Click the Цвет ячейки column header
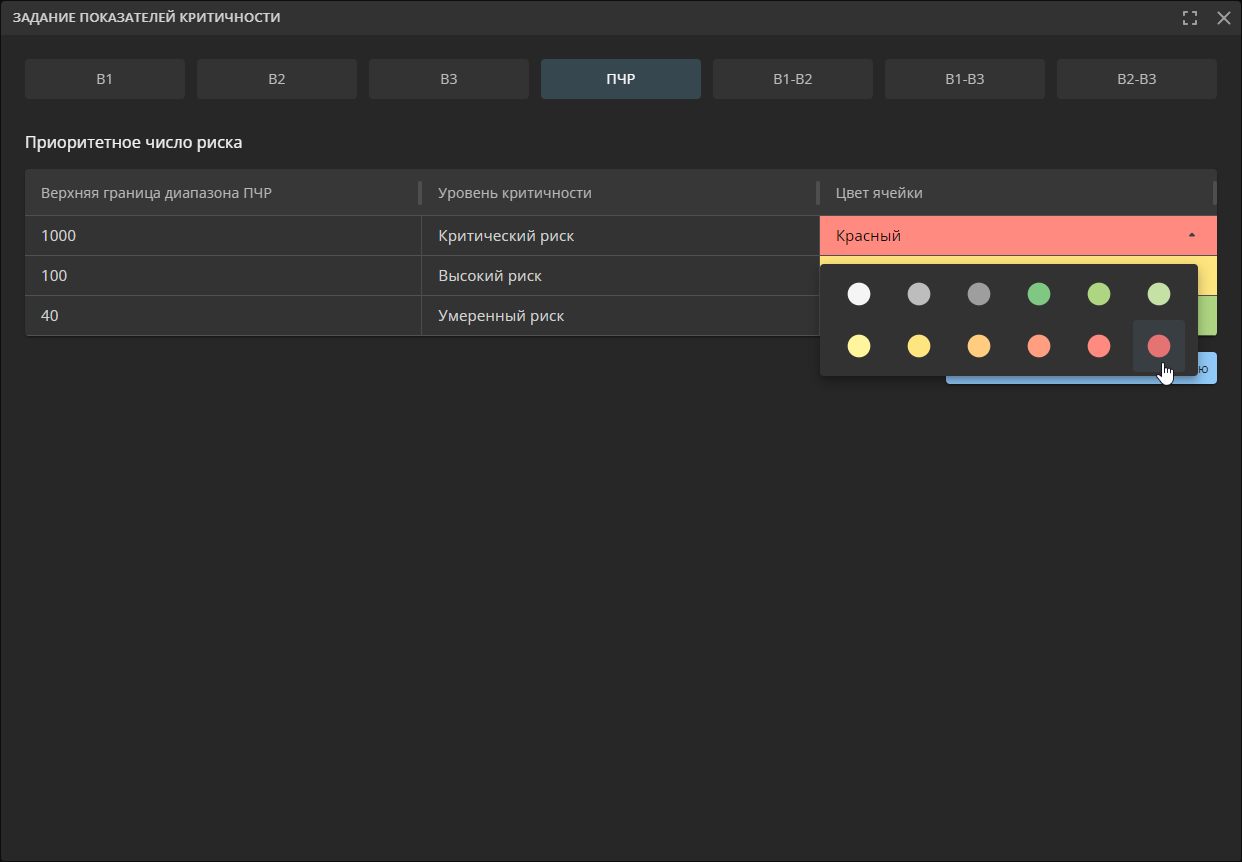1242x862 pixels. 1018,193
